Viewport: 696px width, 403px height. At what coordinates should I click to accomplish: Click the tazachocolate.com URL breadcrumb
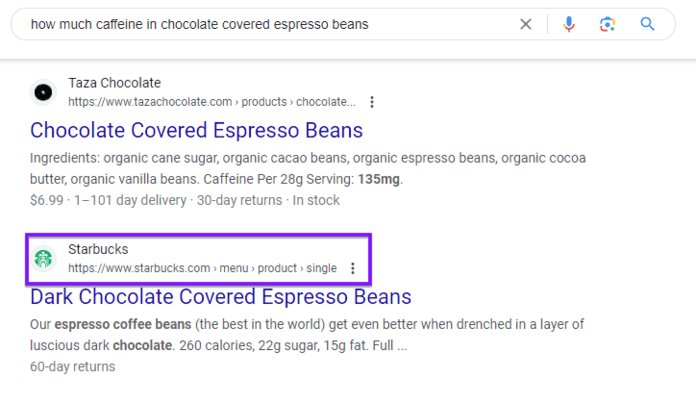click(x=212, y=102)
